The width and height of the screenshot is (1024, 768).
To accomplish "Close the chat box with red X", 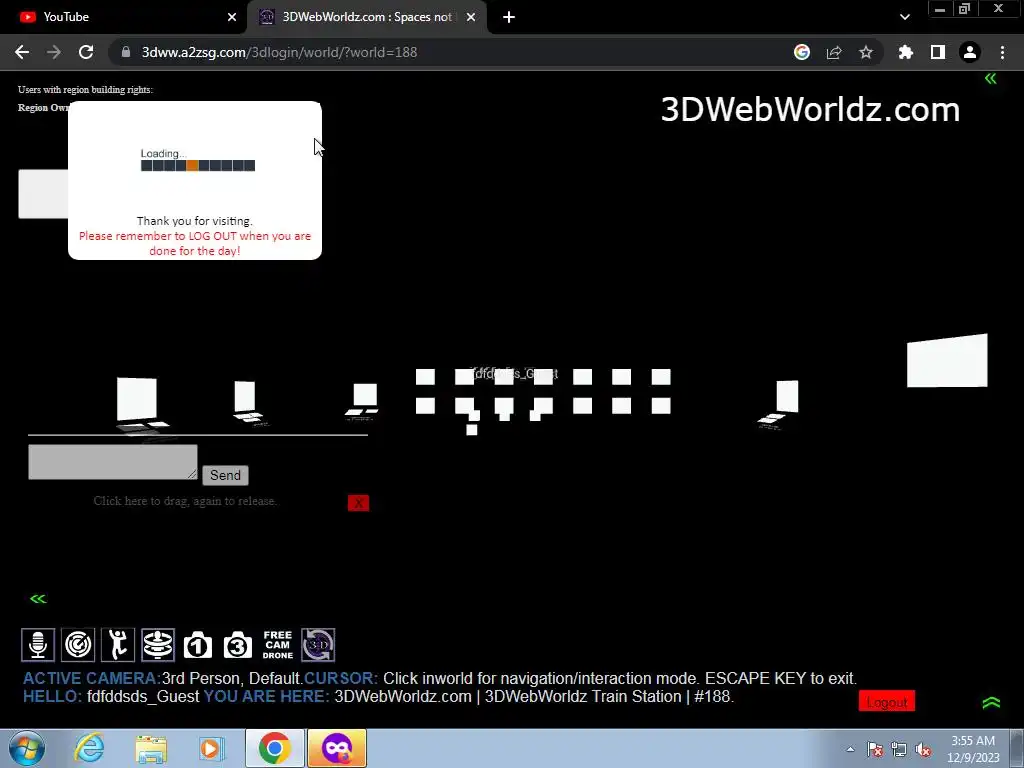I will click(358, 503).
